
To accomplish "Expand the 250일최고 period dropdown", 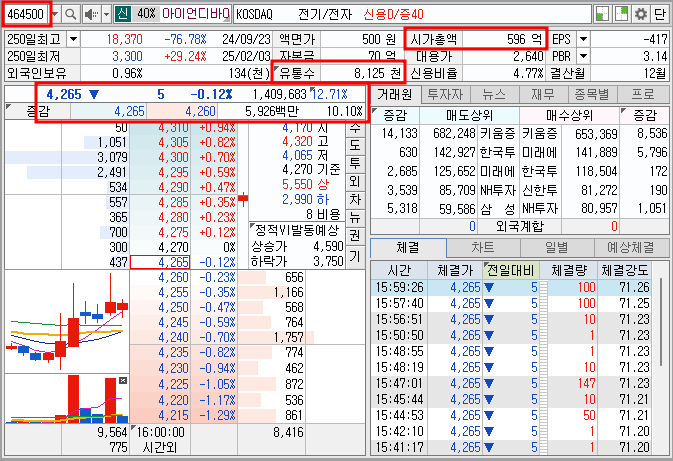I will 73,39.
